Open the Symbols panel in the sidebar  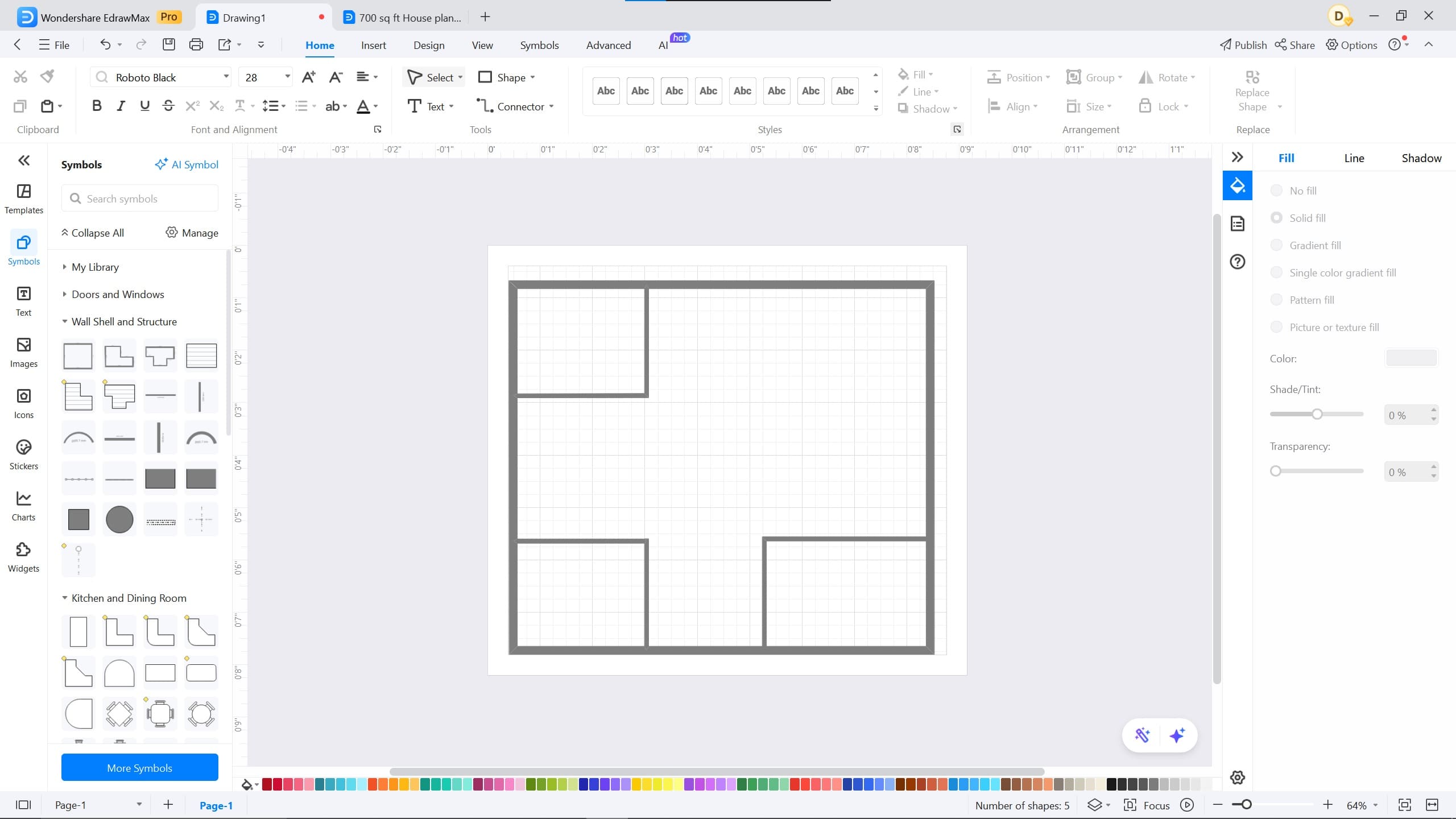pos(23,249)
